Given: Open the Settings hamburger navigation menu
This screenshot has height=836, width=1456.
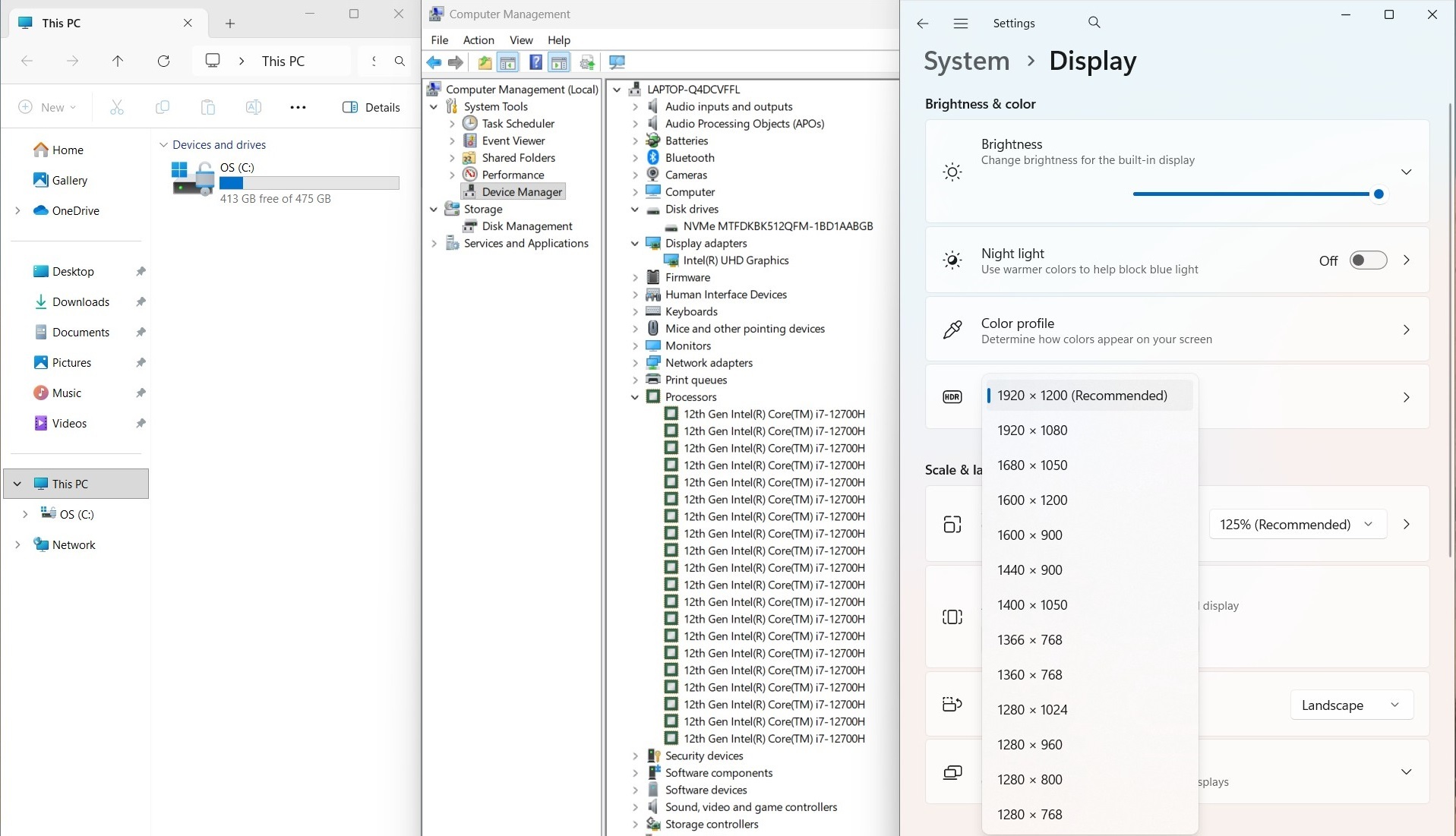Looking at the screenshot, I should (960, 24).
